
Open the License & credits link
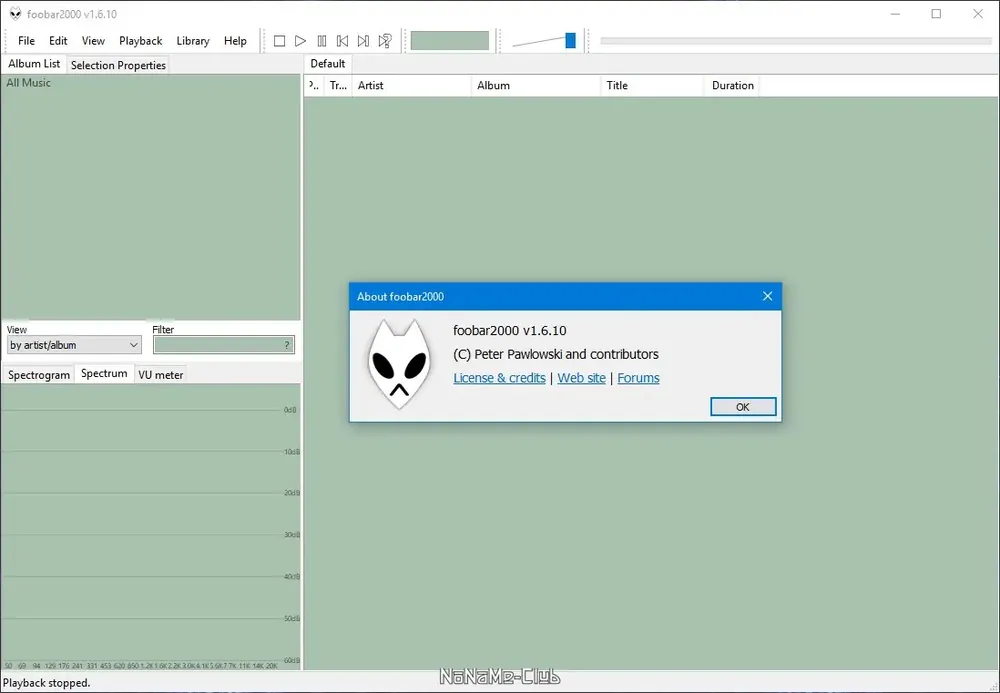pos(499,378)
